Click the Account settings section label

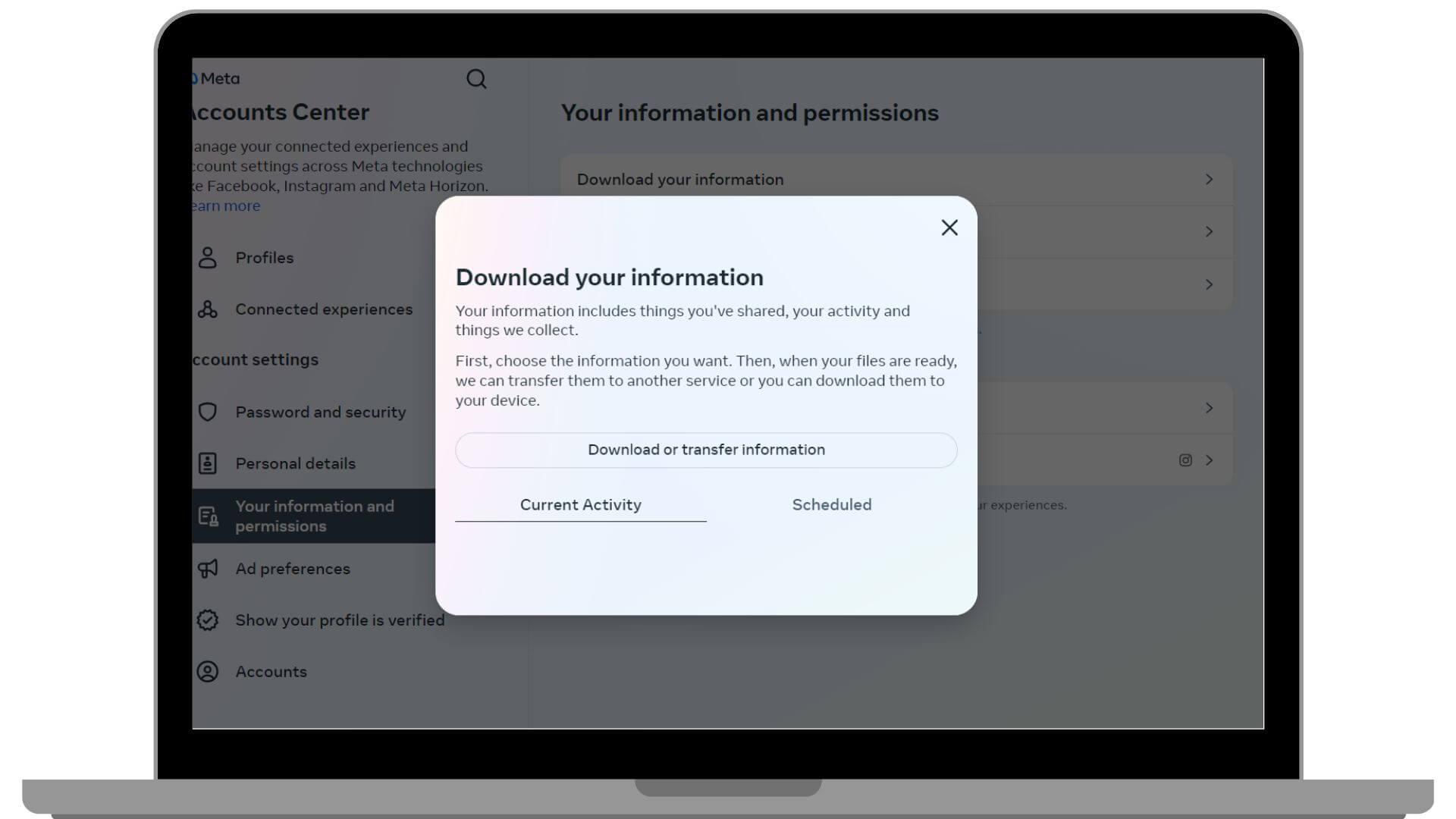[256, 360]
